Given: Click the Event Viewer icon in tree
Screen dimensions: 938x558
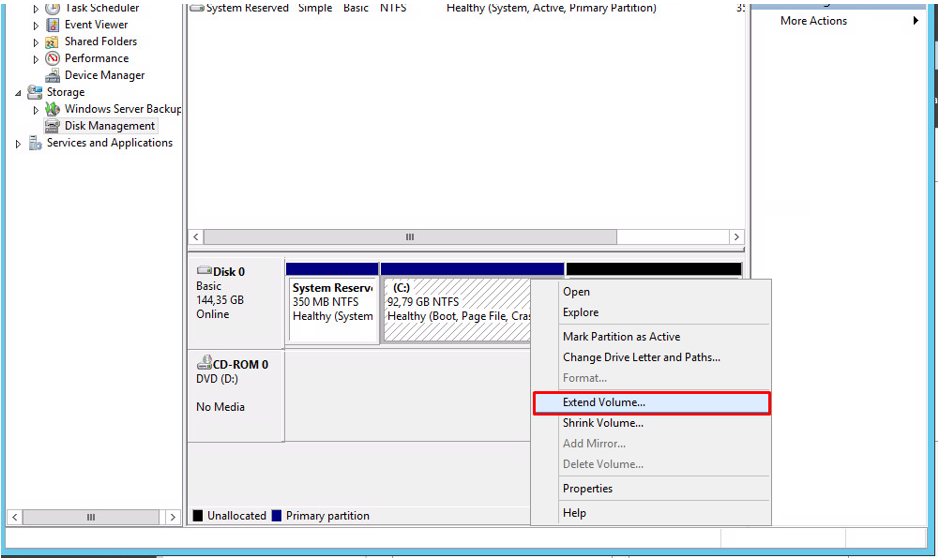Looking at the screenshot, I should point(53,25).
